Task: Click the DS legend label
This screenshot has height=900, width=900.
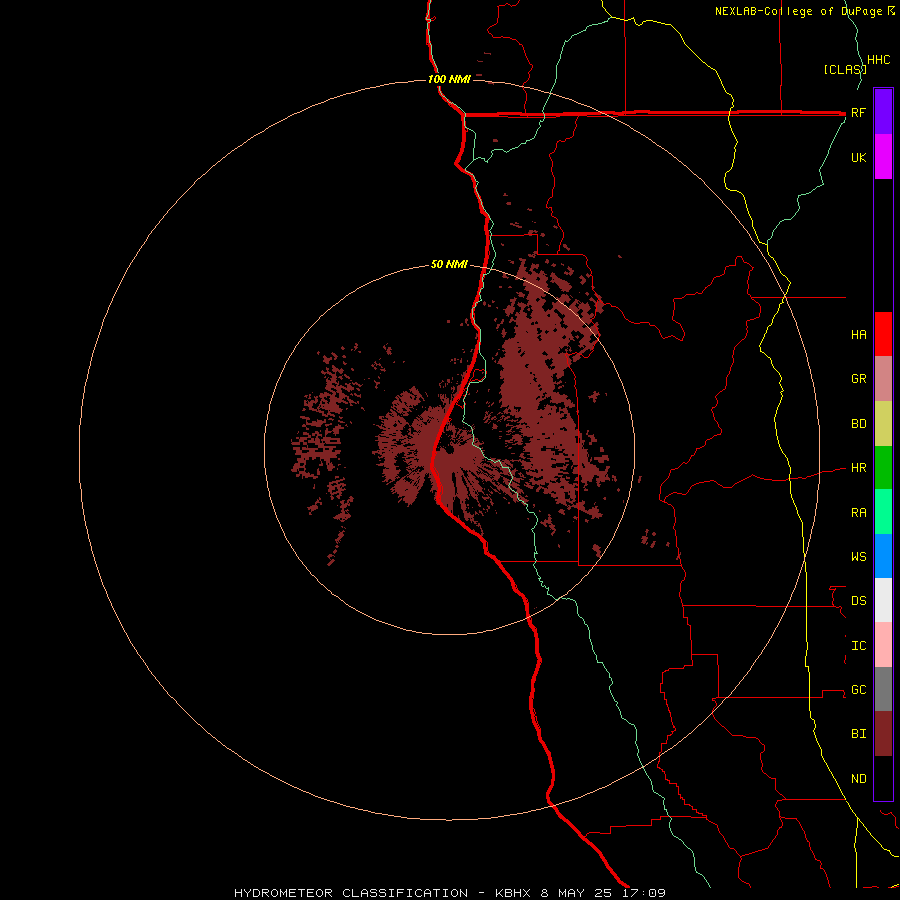Action: [858, 601]
